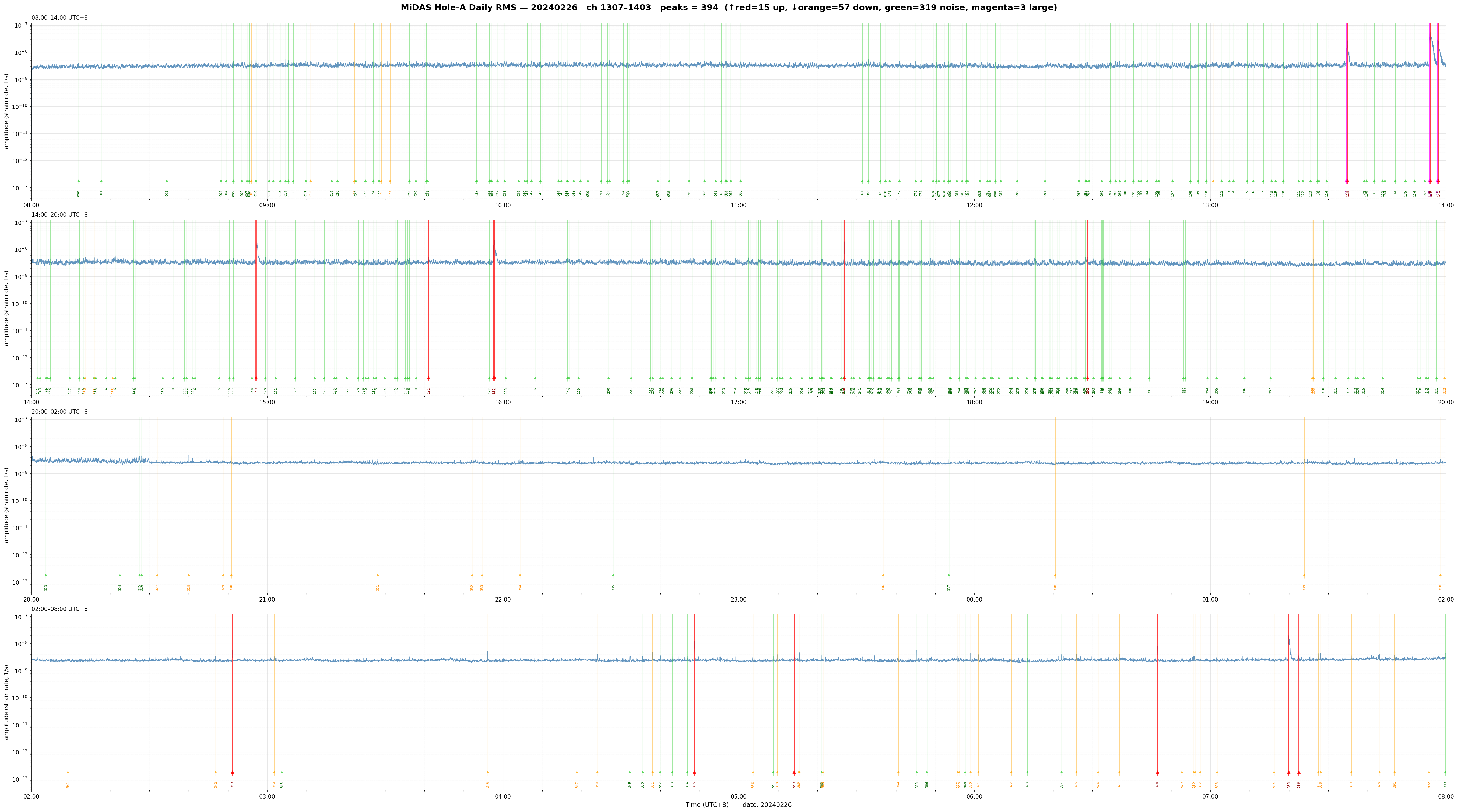Click the 07:00 time tick label
1458x812 pixels.
1210,797
